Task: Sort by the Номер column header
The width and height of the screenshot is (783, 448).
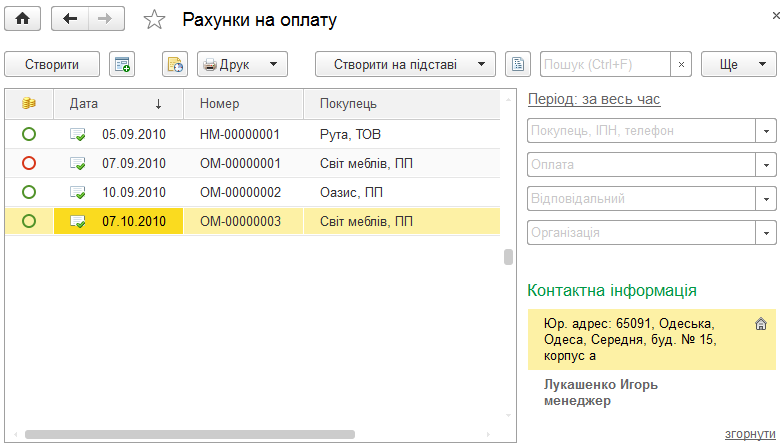Action: (244, 103)
